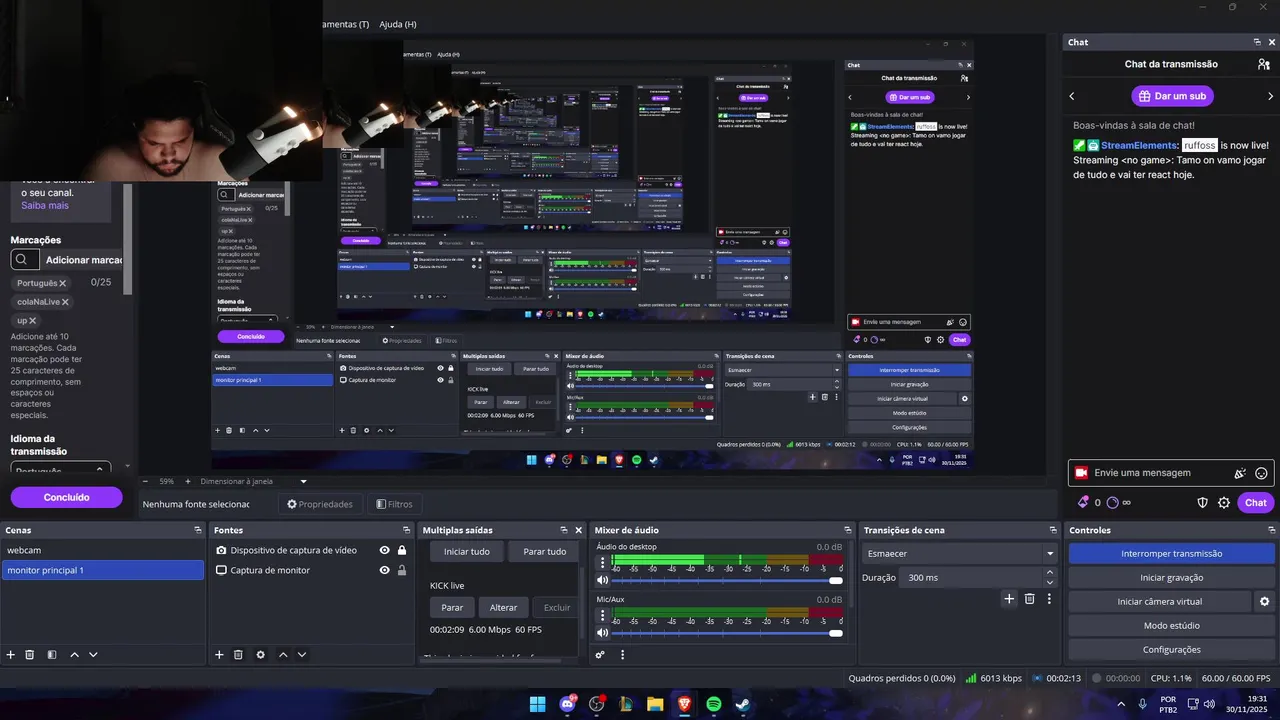Image resolution: width=1280 pixels, height=720 pixels.
Task: Move source down in Fontes panel
Action: tap(302, 655)
